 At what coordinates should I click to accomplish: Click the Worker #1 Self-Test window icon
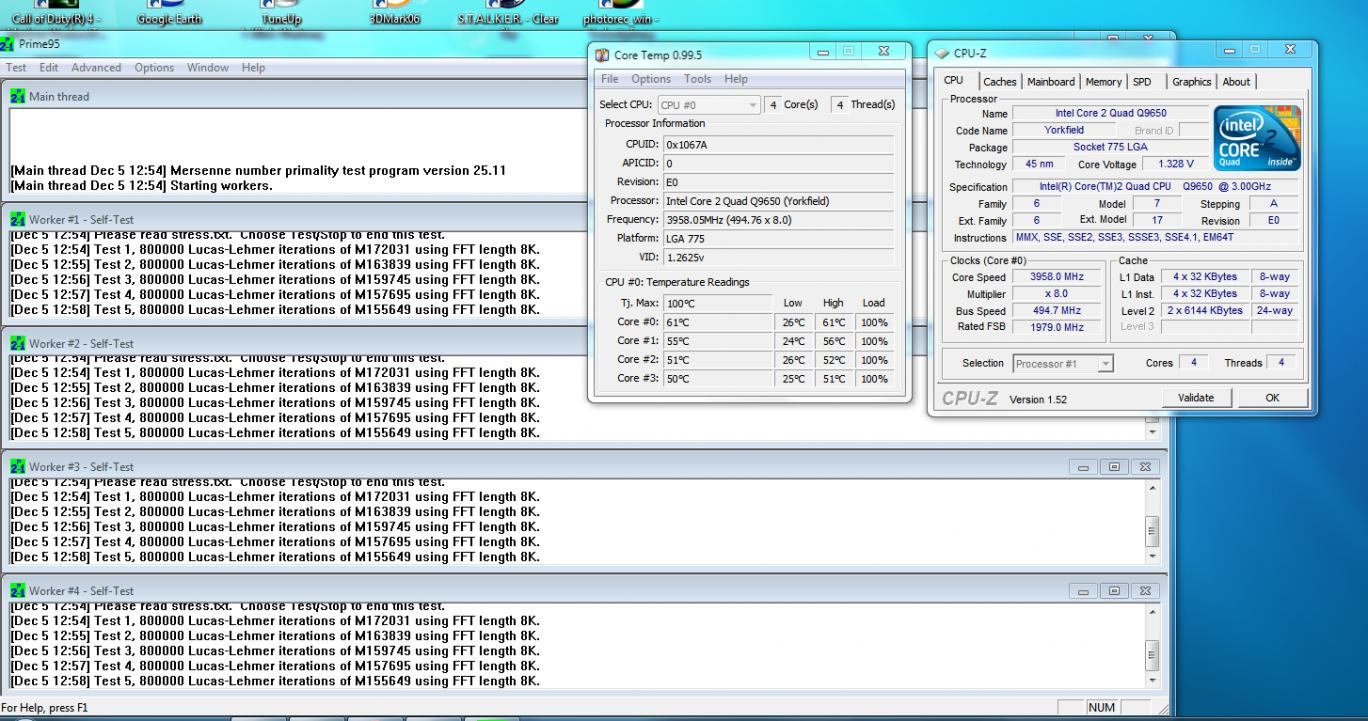(x=17, y=219)
